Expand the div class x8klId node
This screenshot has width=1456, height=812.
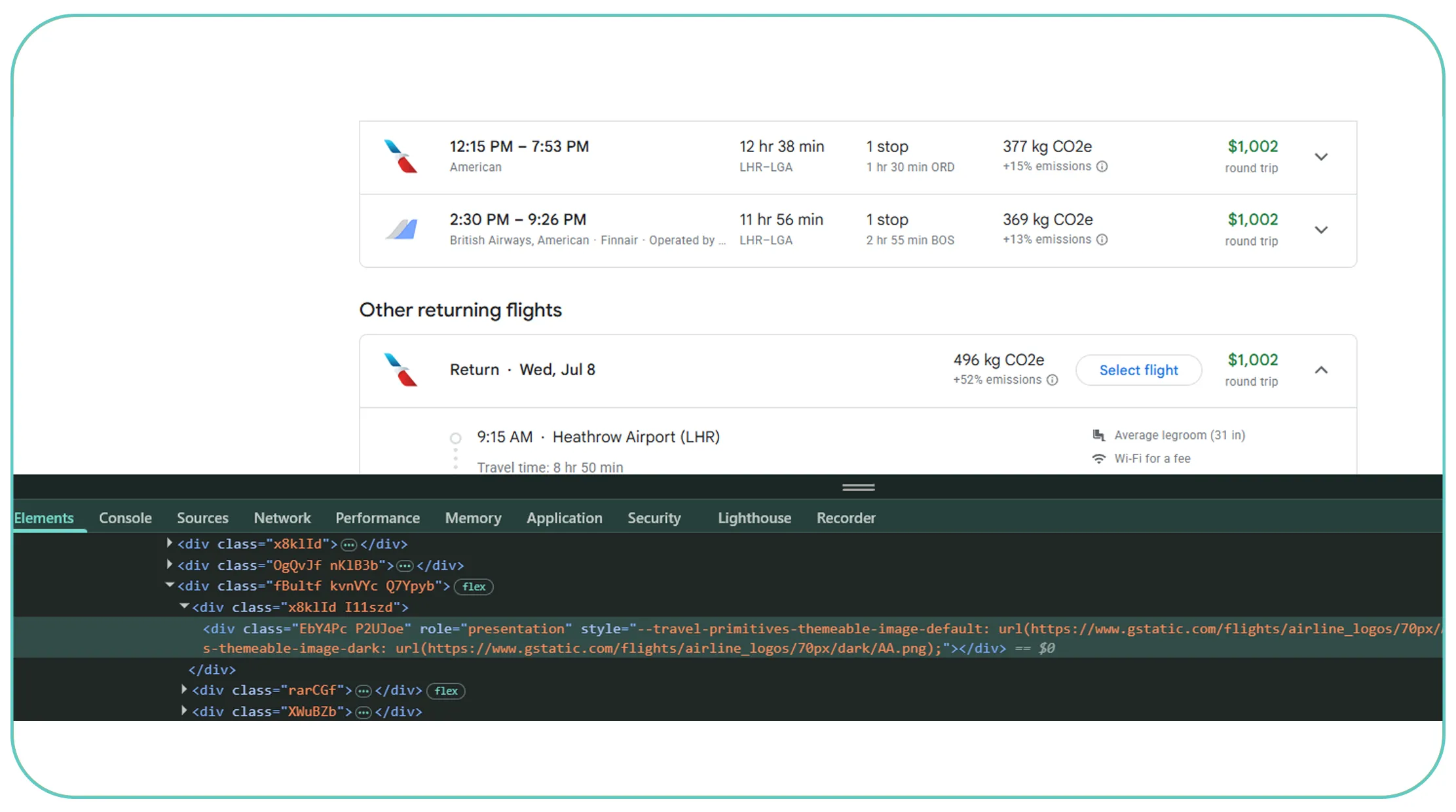click(170, 543)
